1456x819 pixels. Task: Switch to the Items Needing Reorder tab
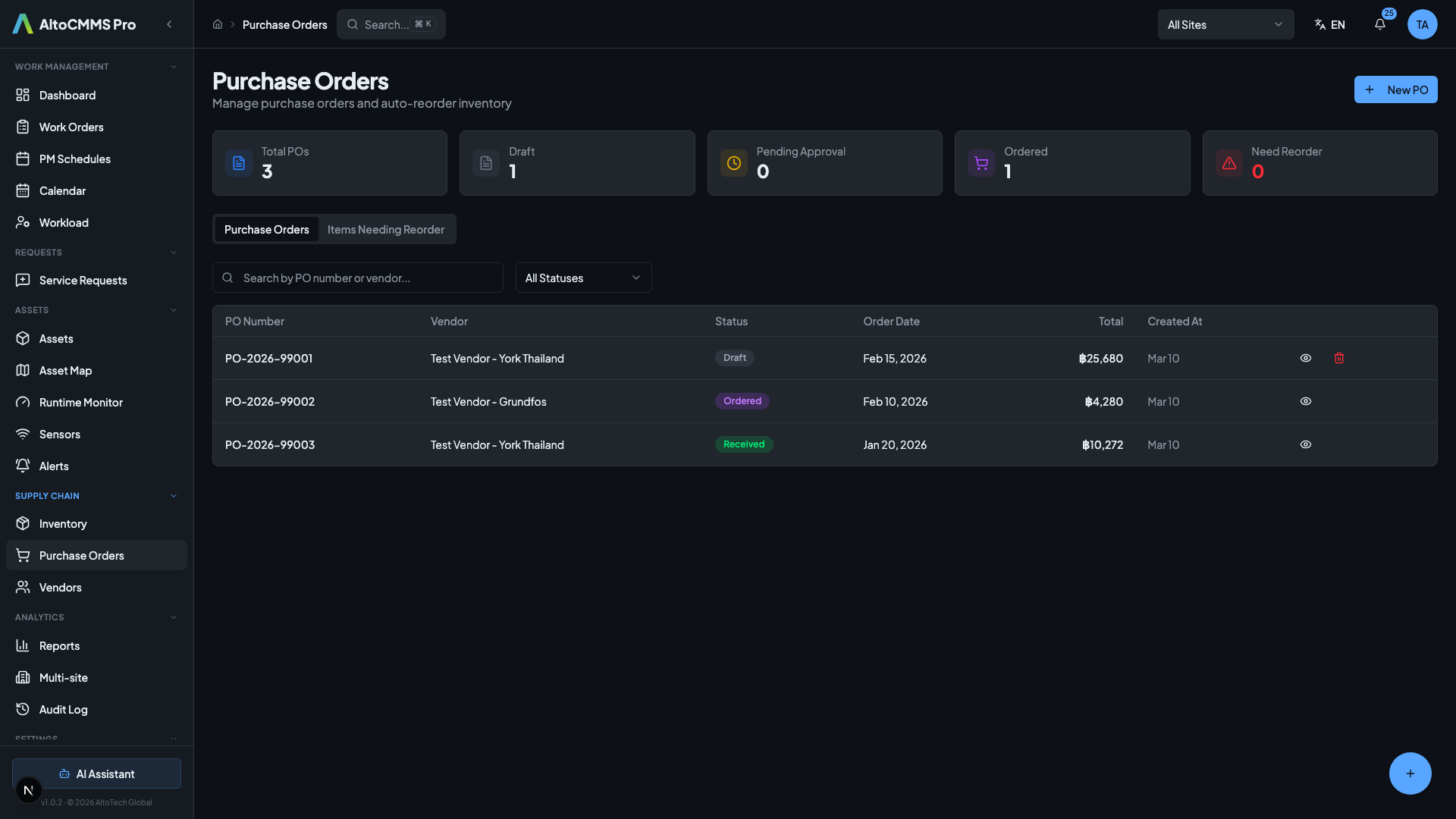point(385,229)
